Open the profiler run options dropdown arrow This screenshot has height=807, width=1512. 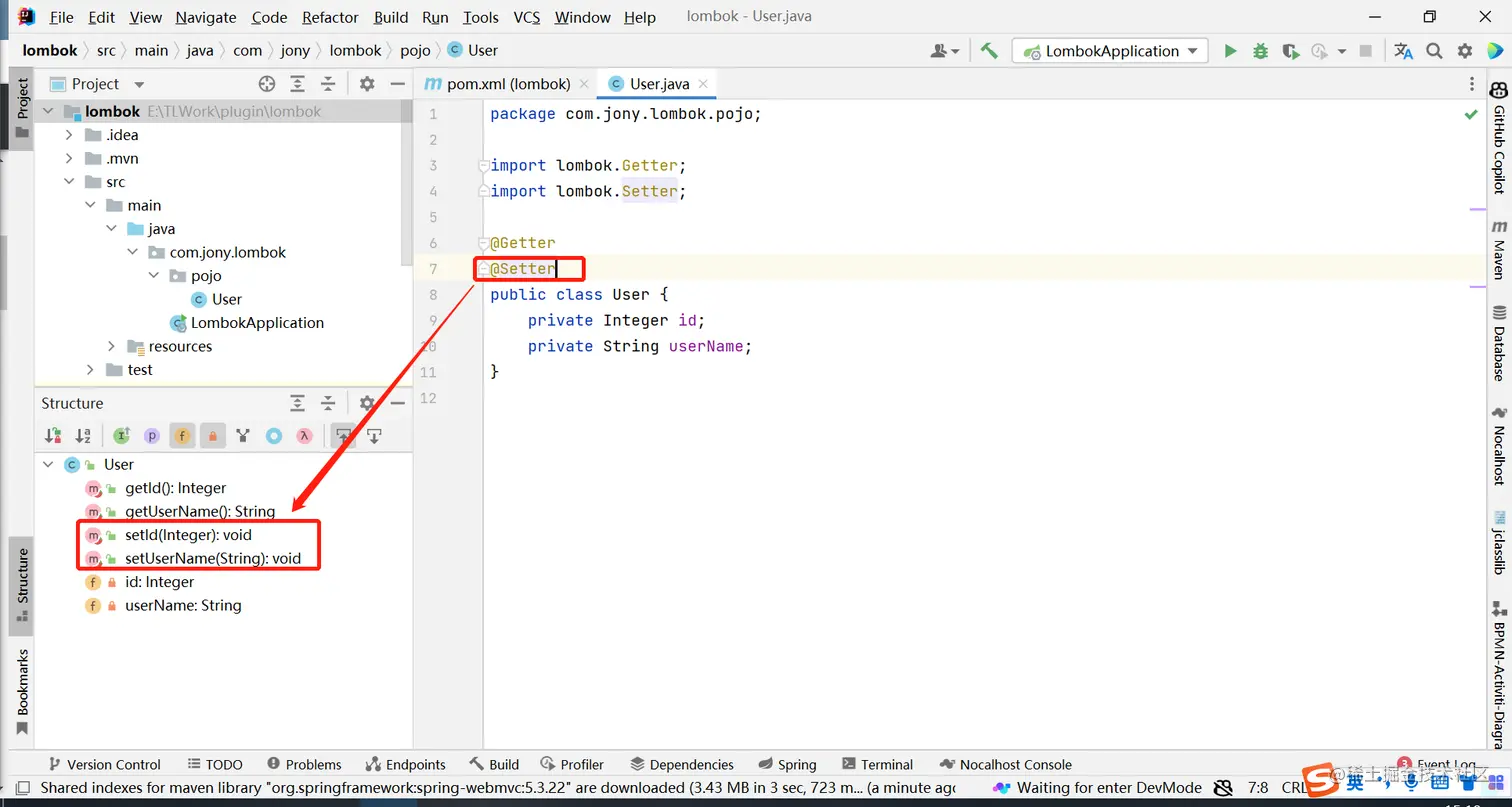(1342, 52)
